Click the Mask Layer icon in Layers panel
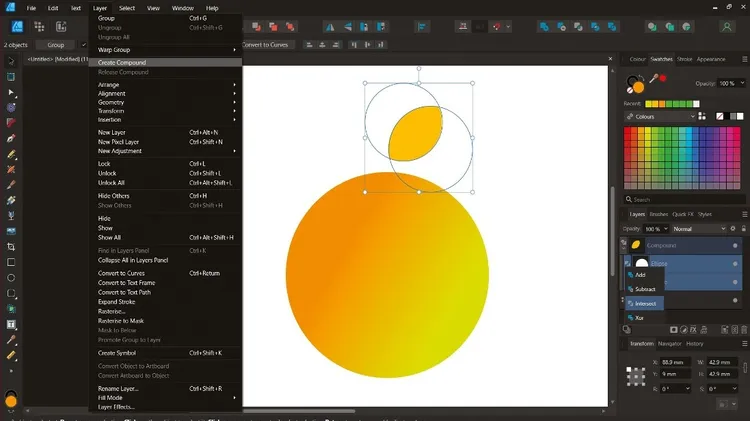The height and width of the screenshot is (421, 750). pyautogui.click(x=673, y=330)
